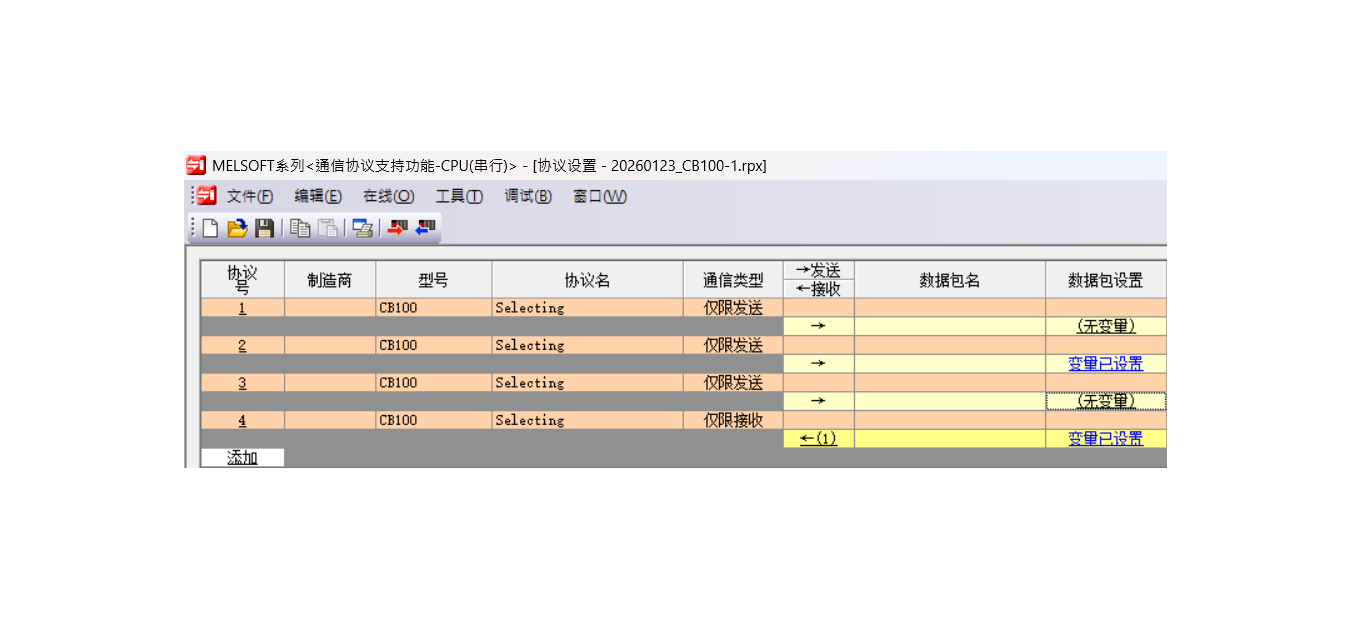Image resolution: width=1350 pixels, height=619 pixels.
Task: Select protocol number 3 link
Action: point(242,383)
